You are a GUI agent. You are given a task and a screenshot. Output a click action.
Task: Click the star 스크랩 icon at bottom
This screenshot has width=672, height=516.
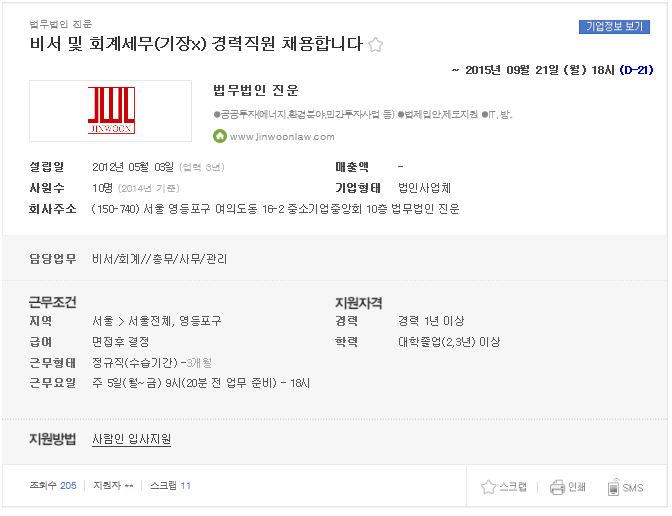tap(488, 487)
